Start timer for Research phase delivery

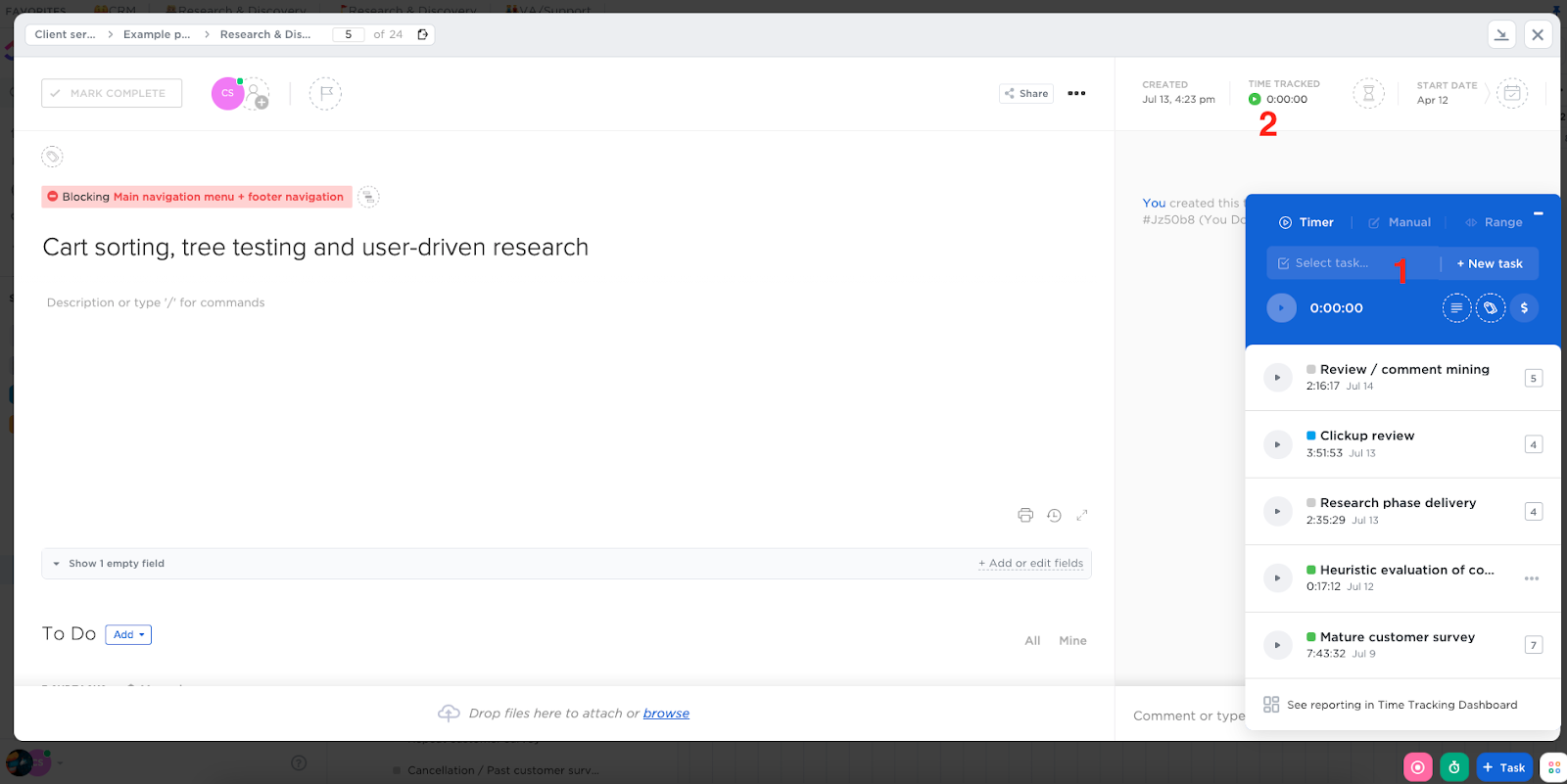[1277, 512]
